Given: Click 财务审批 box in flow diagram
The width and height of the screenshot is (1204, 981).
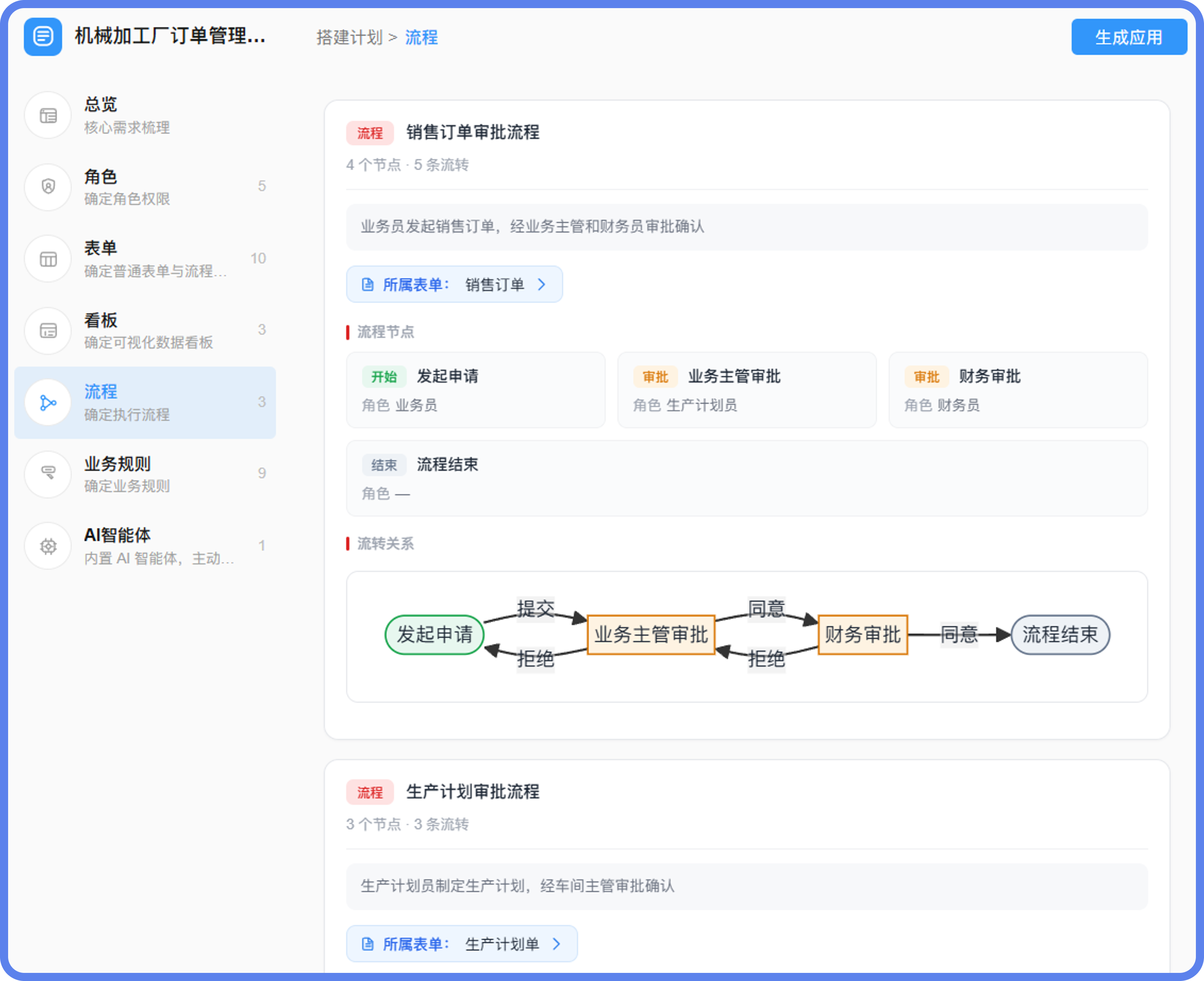Looking at the screenshot, I should (863, 634).
